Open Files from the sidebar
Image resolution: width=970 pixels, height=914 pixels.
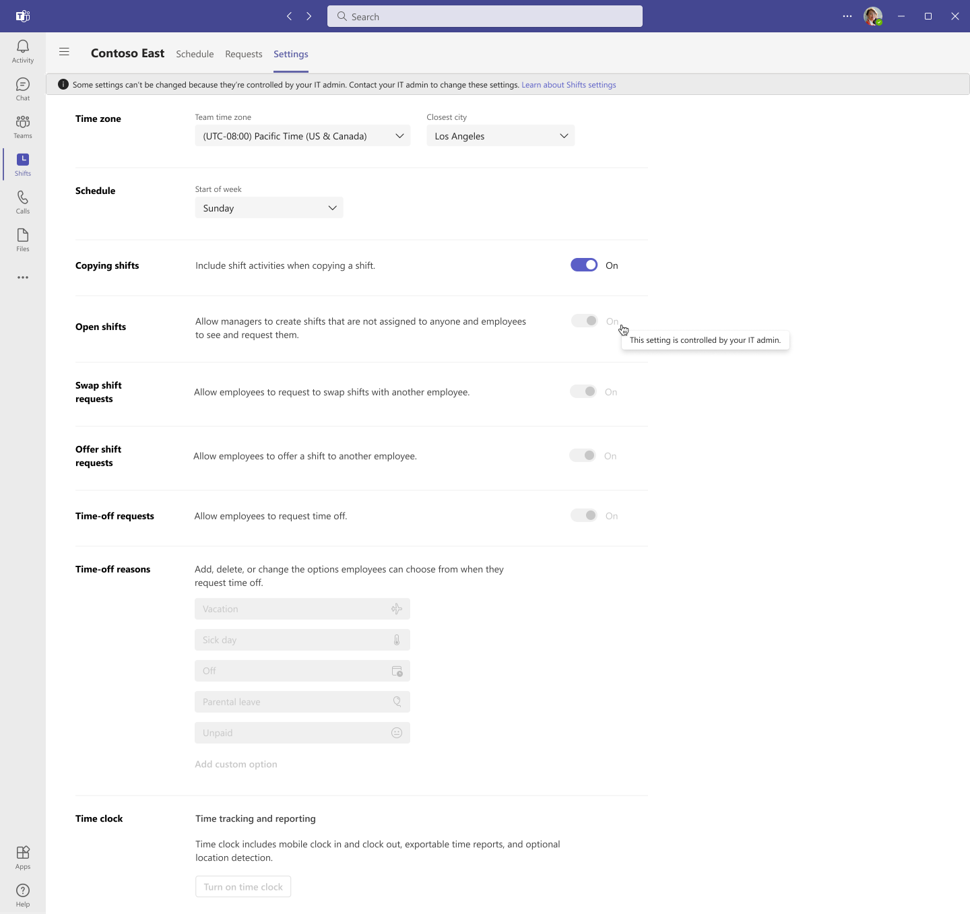point(23,240)
